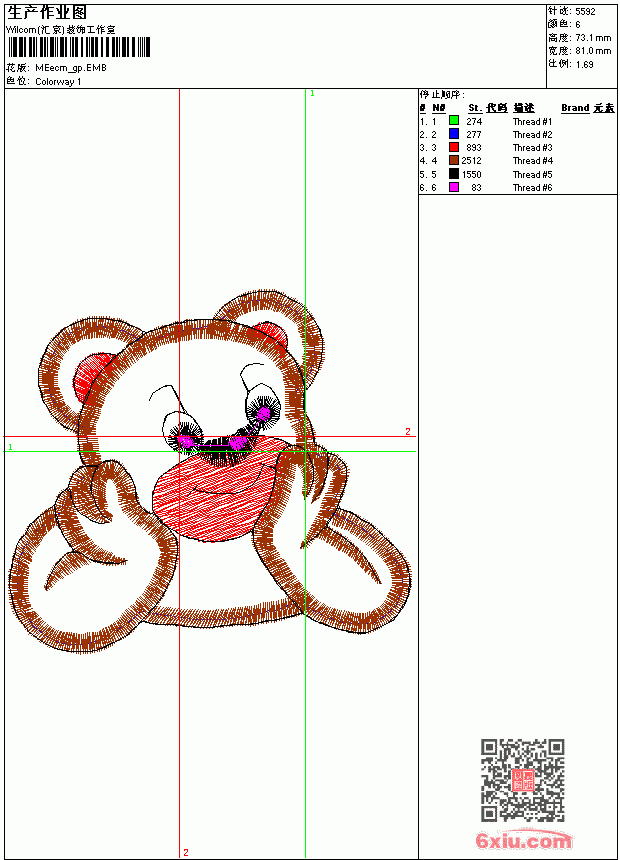620x860 pixels.
Task: Click the barcode under the studio name
Action: click(78, 47)
